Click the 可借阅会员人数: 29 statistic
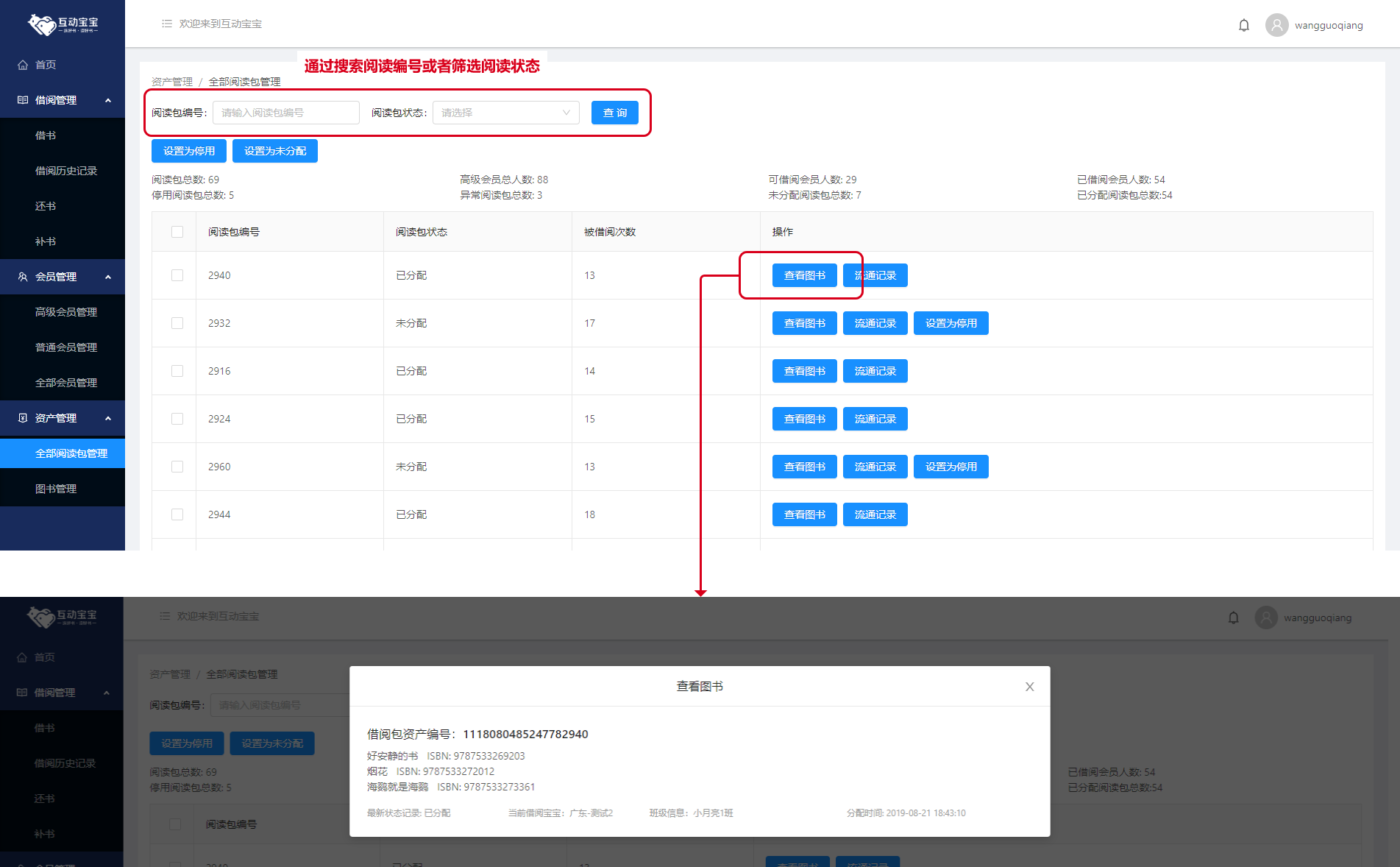The height and width of the screenshot is (867, 1400). 812,180
